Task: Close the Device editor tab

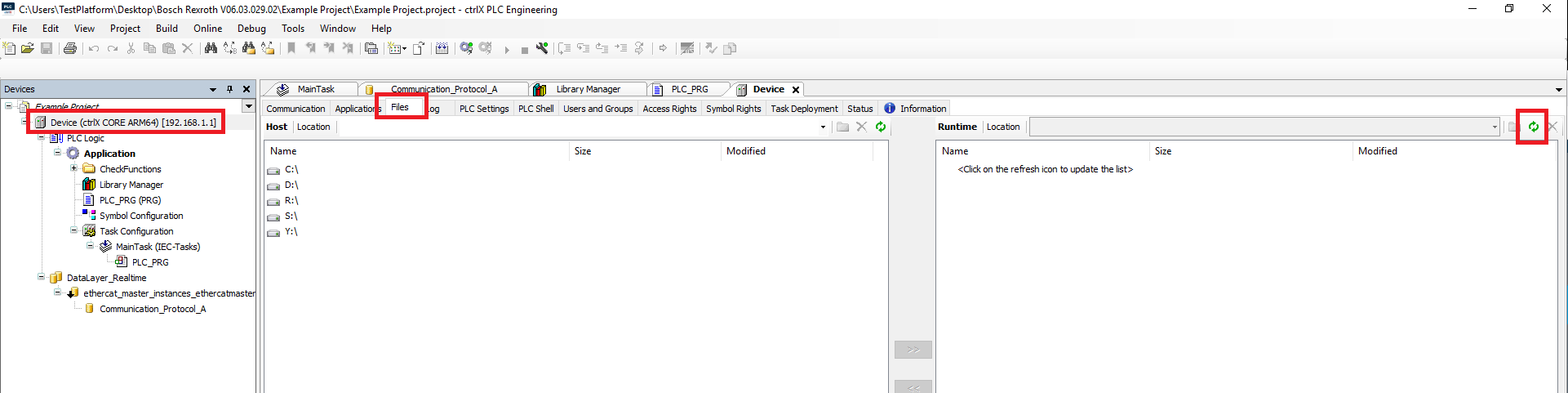Action: [x=796, y=90]
